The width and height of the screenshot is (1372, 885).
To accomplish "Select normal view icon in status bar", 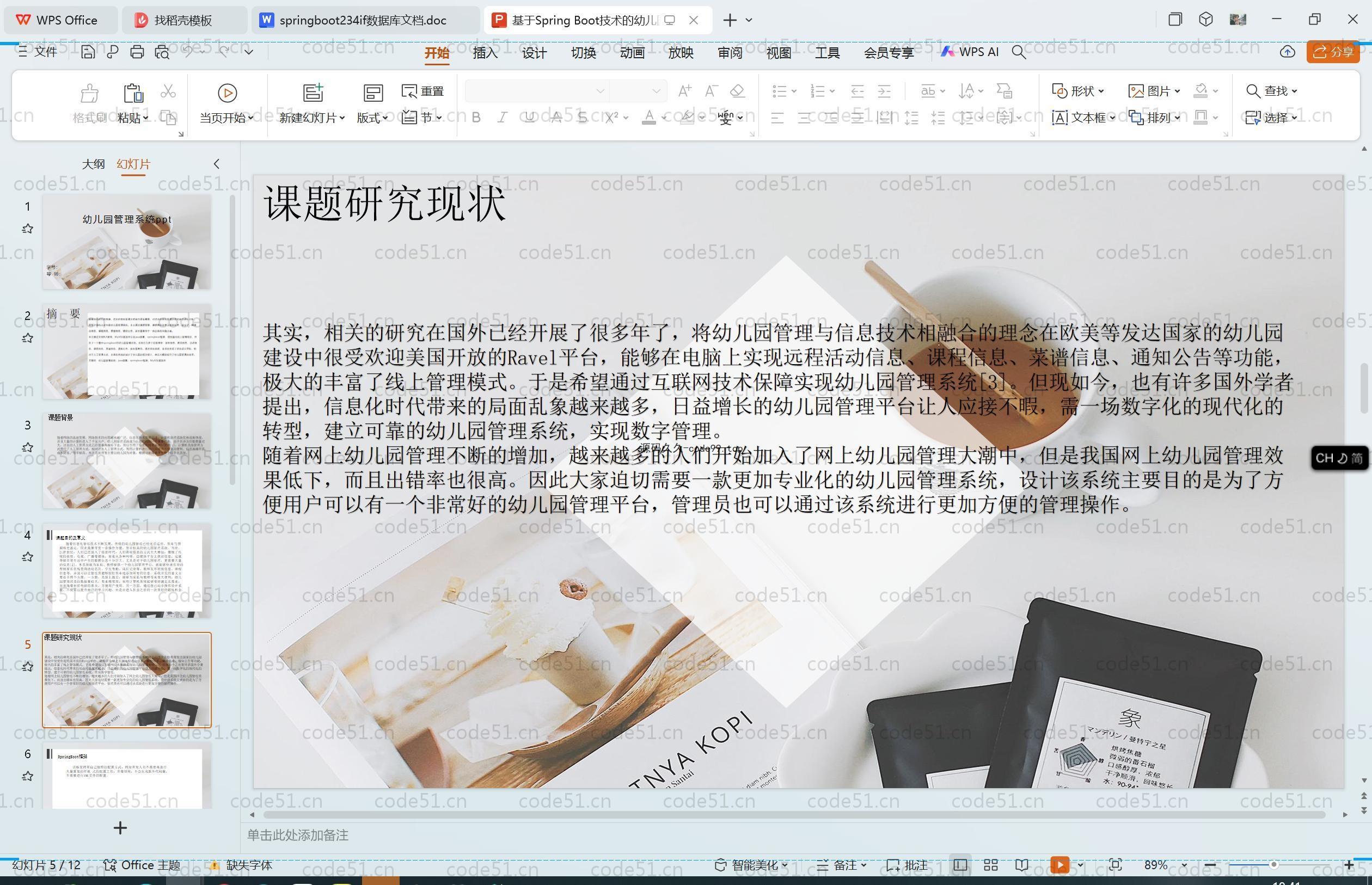I will point(960,865).
